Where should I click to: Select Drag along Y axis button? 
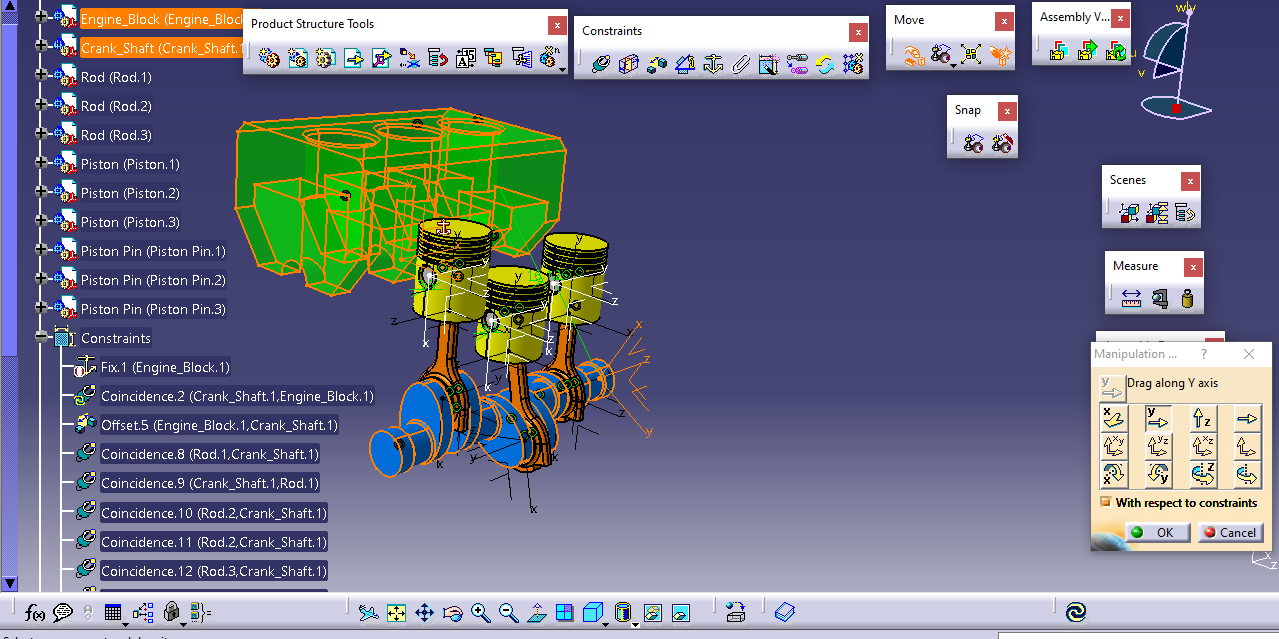[x=1159, y=419]
